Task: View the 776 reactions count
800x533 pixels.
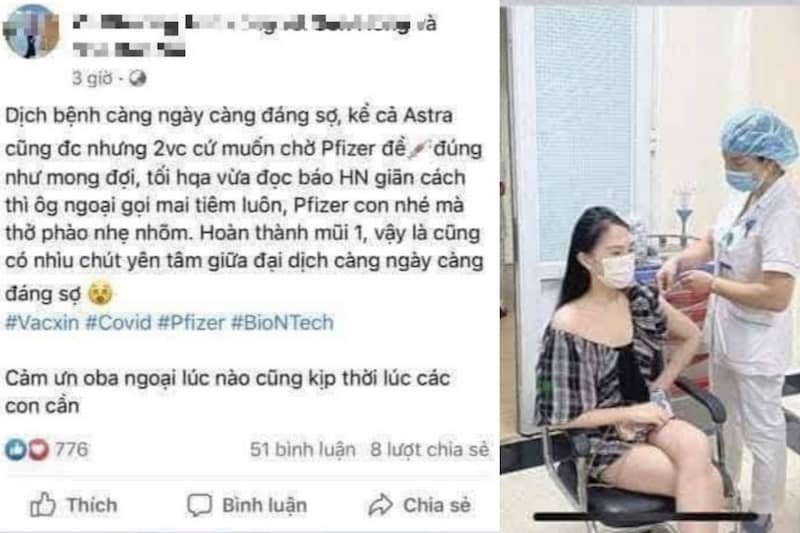Action: click(71, 449)
